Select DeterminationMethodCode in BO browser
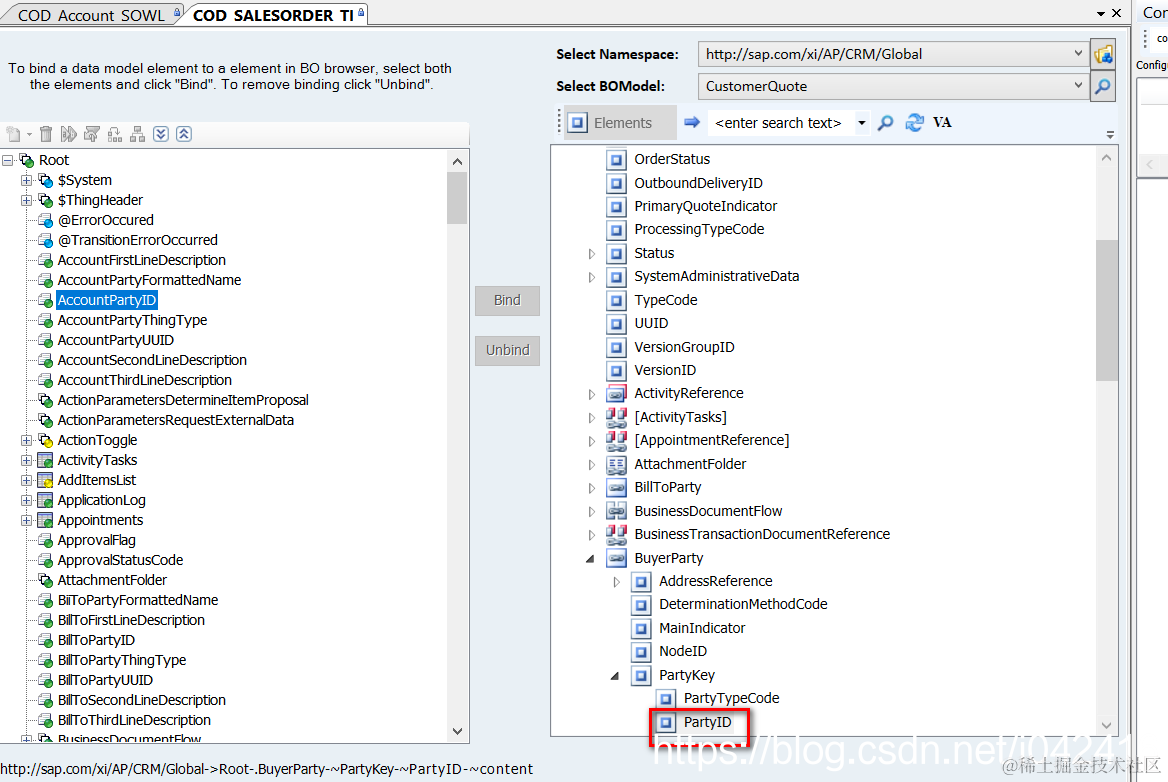1168x782 pixels. coord(743,605)
